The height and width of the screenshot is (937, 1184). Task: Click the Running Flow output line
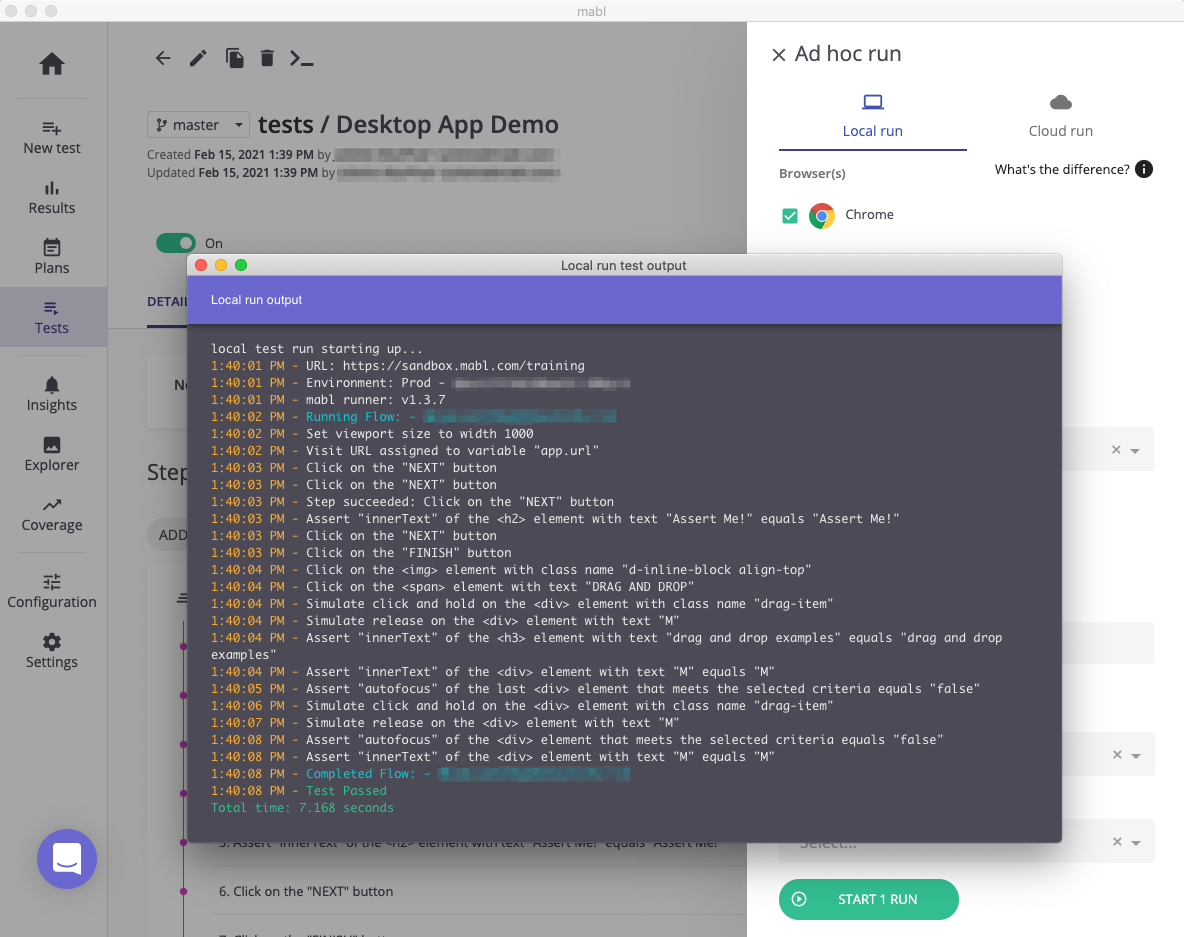413,417
